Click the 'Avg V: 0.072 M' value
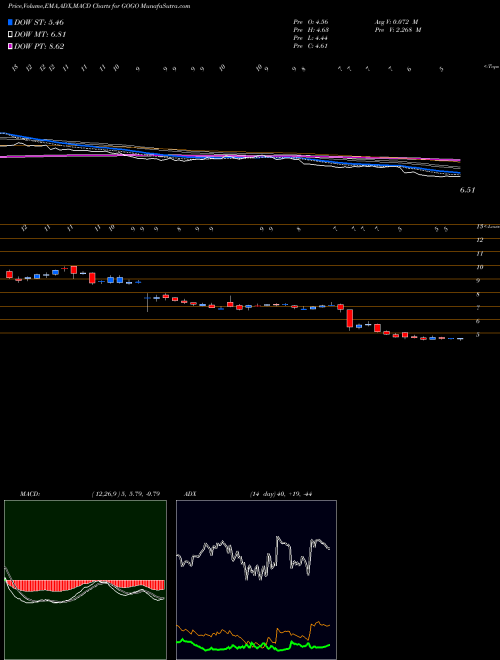Screen dimensions: 500x660 (397, 21)
